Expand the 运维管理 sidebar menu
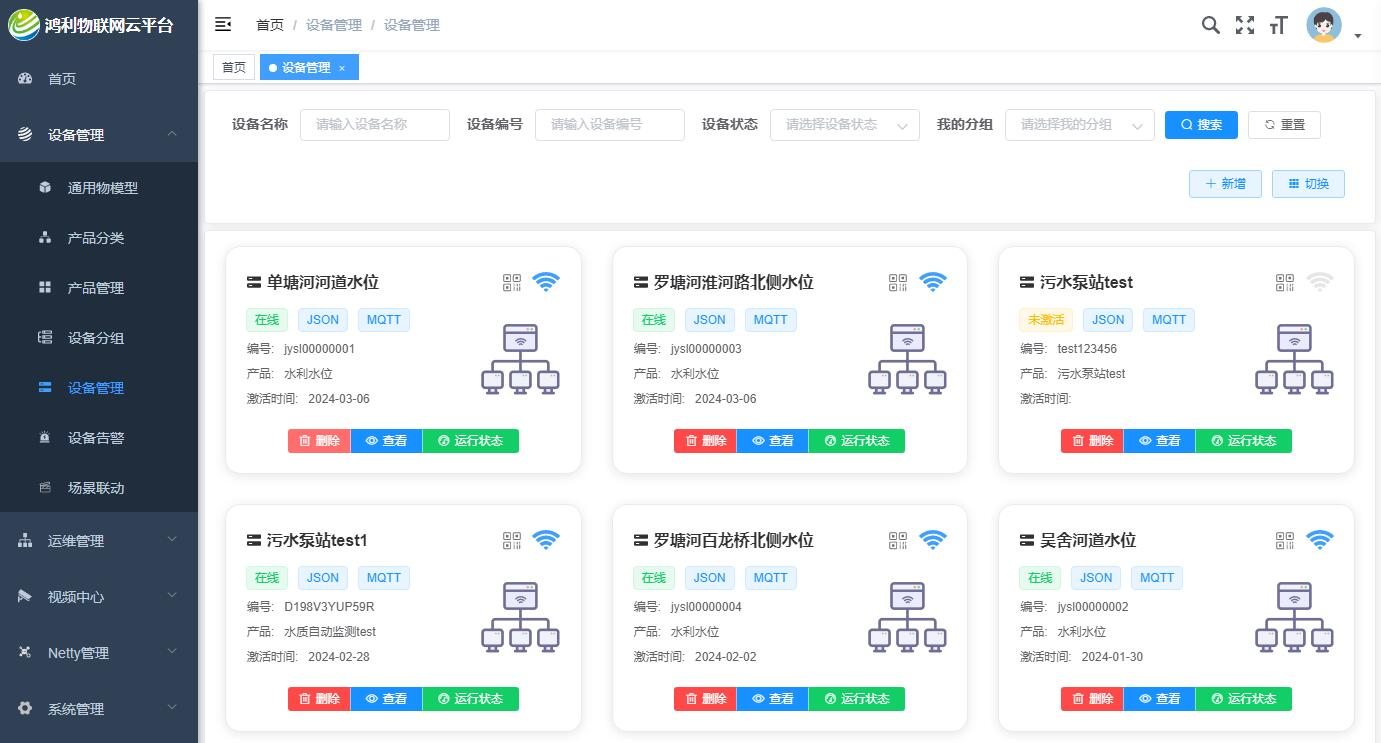Image resolution: width=1381 pixels, height=743 pixels. [x=98, y=541]
